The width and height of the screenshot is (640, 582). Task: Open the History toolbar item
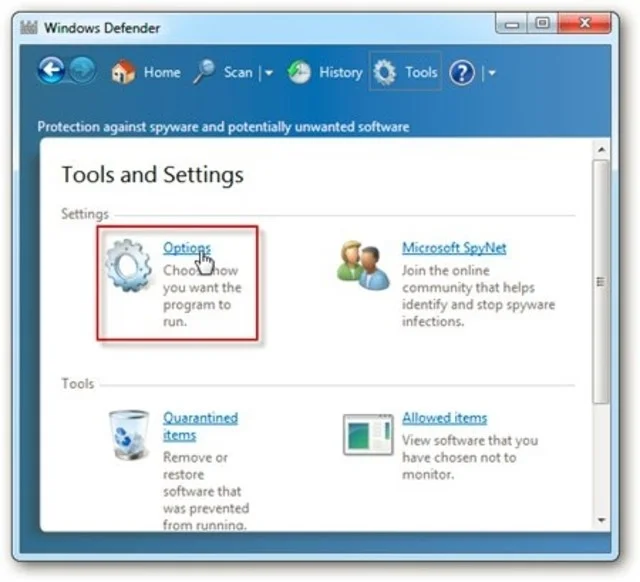(x=325, y=72)
